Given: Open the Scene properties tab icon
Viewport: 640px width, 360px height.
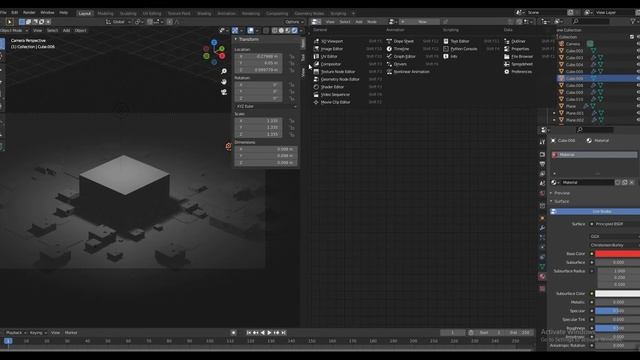Looking at the screenshot, I should [542, 184].
